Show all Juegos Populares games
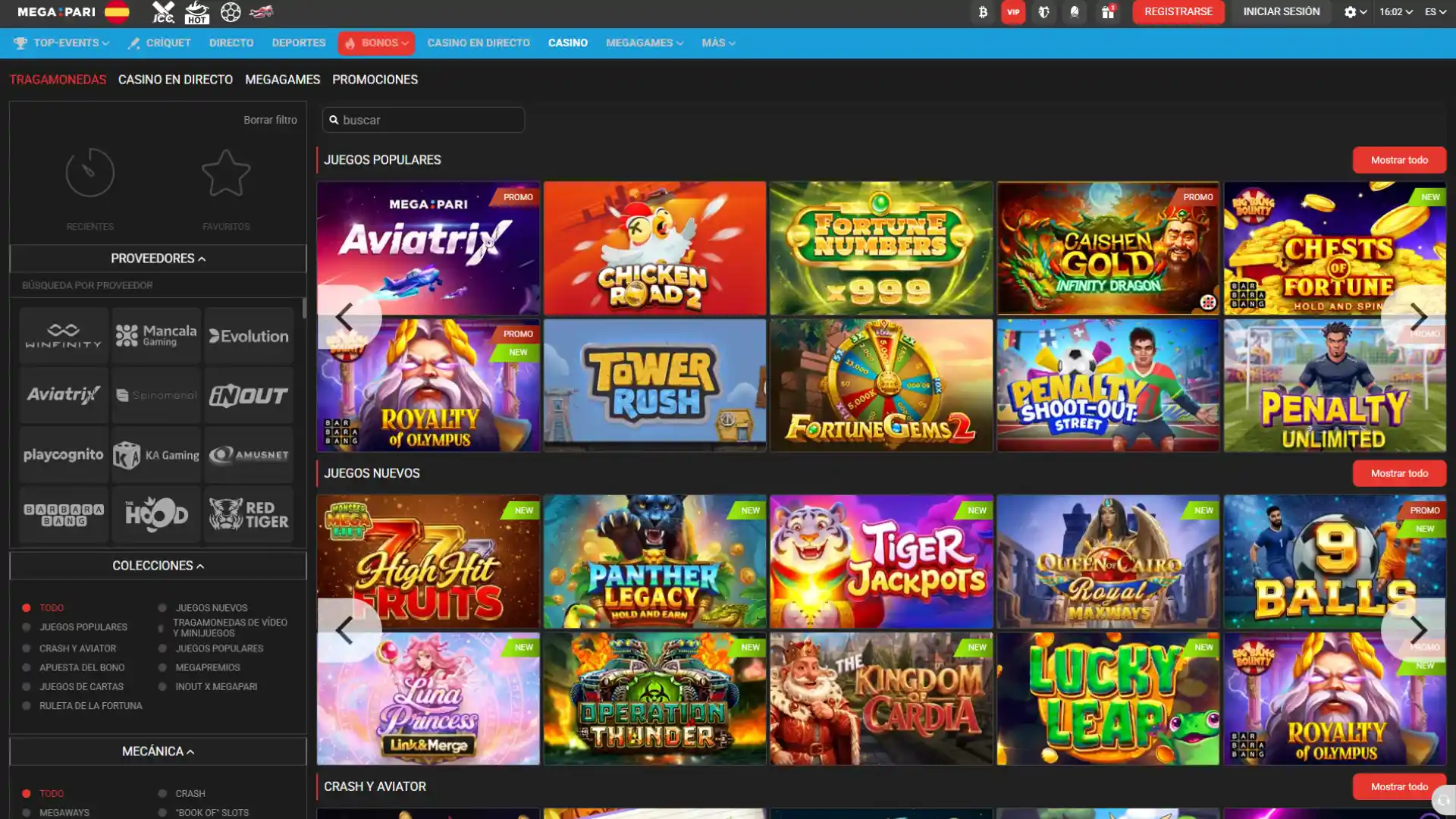The width and height of the screenshot is (1456, 819). click(1399, 160)
